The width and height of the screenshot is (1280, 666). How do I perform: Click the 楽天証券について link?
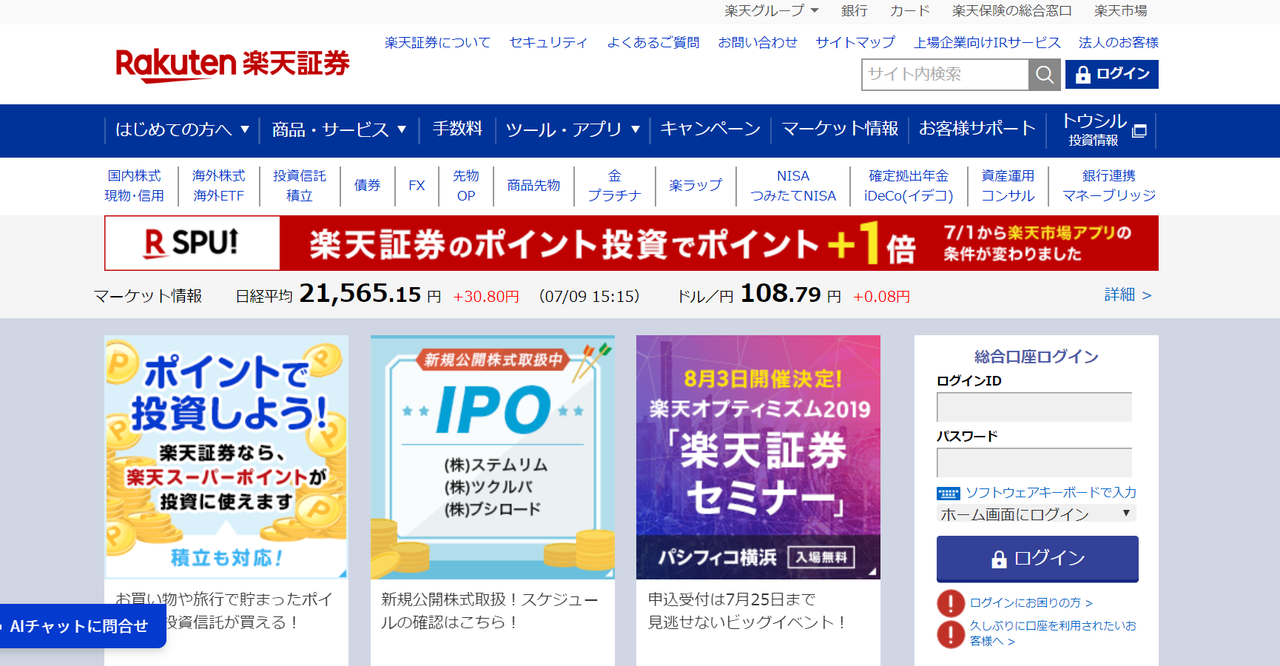[438, 43]
